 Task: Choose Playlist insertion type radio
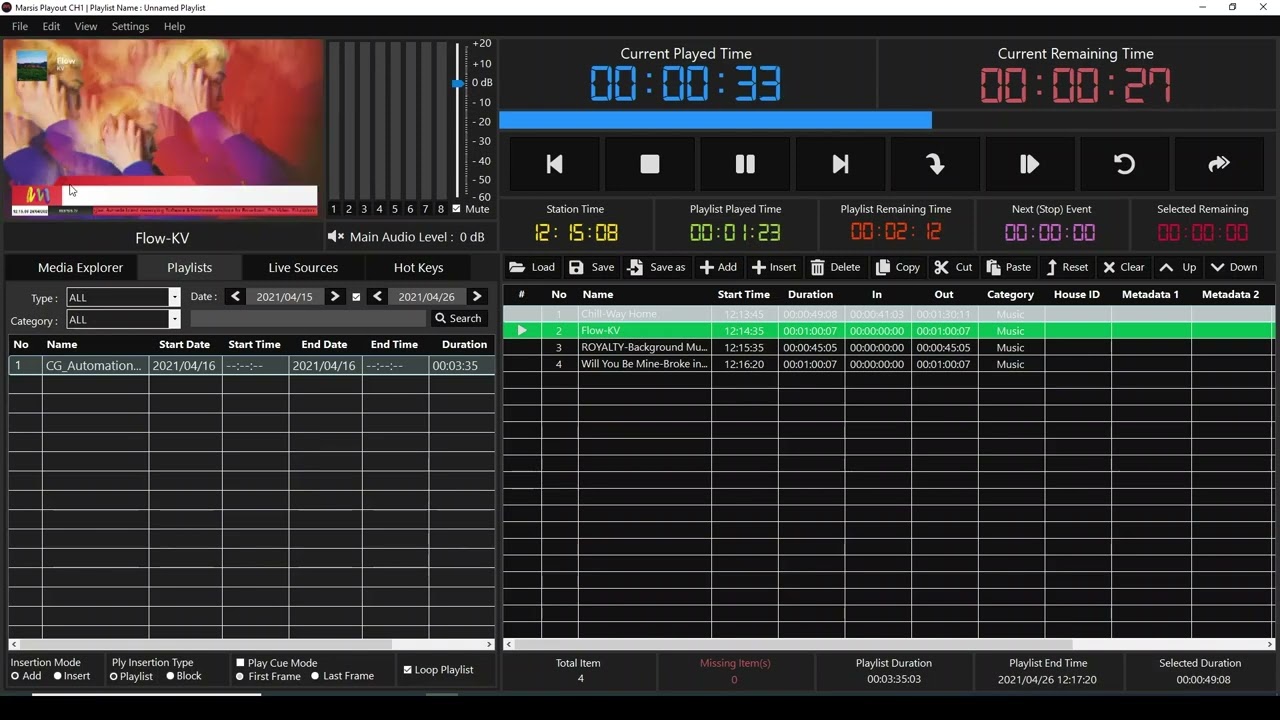tap(113, 676)
